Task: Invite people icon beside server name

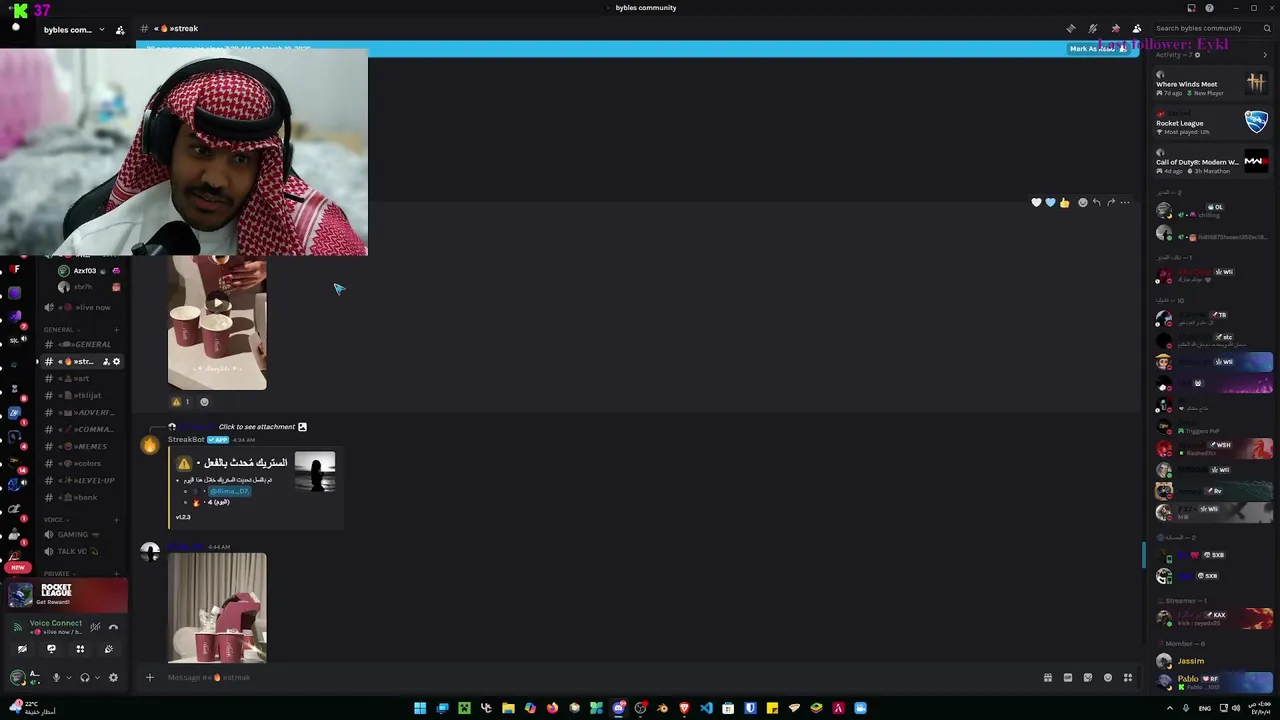Action: 120,30
